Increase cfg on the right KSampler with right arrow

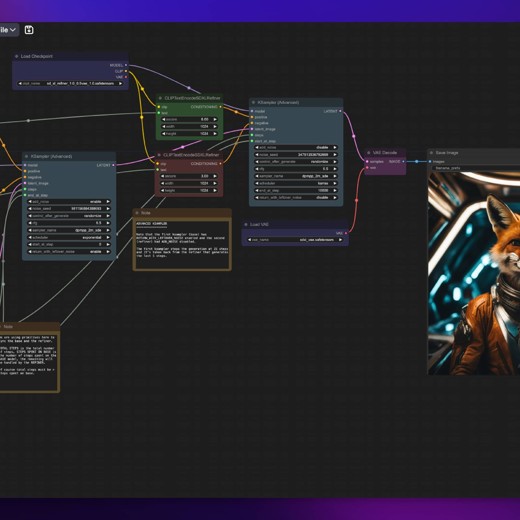pyautogui.click(x=335, y=169)
